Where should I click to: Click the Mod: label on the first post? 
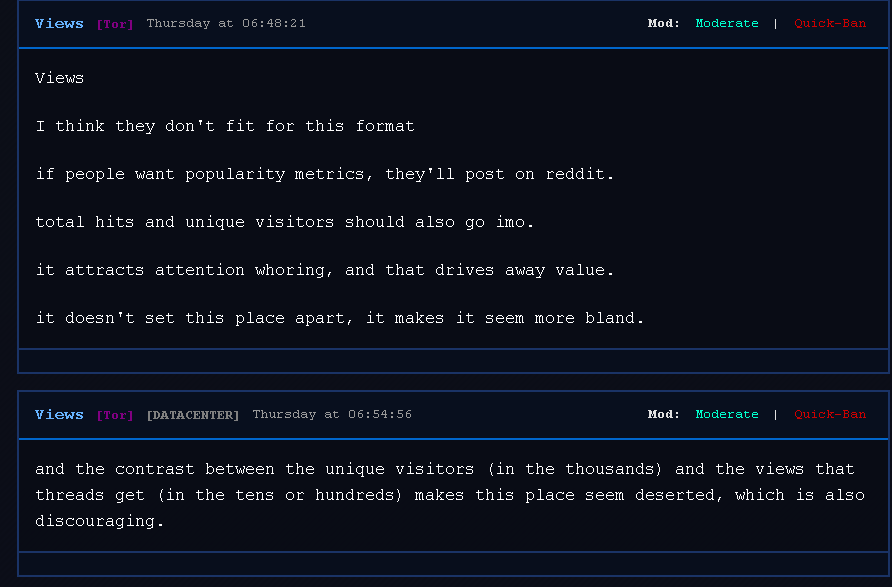663,23
